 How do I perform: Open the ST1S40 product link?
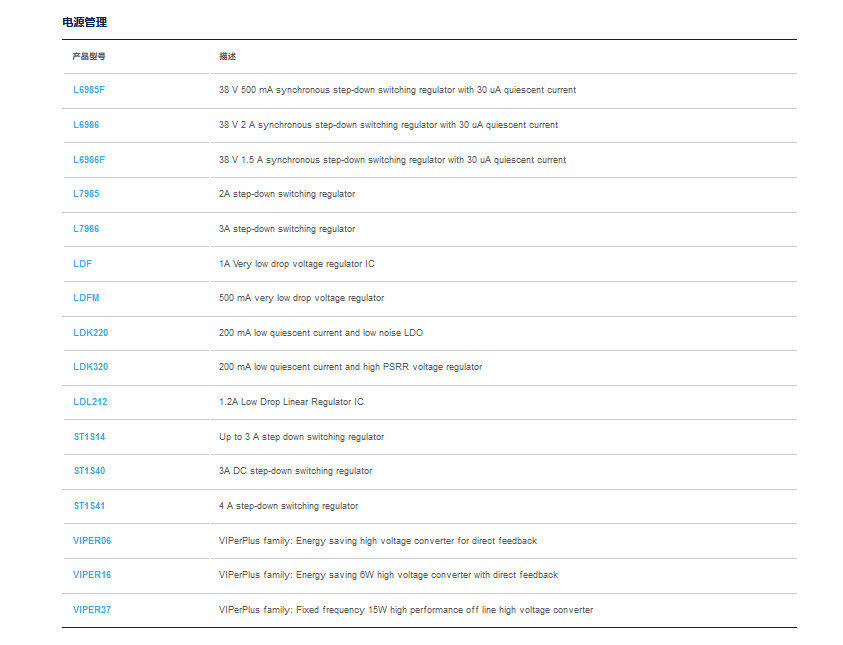point(89,471)
